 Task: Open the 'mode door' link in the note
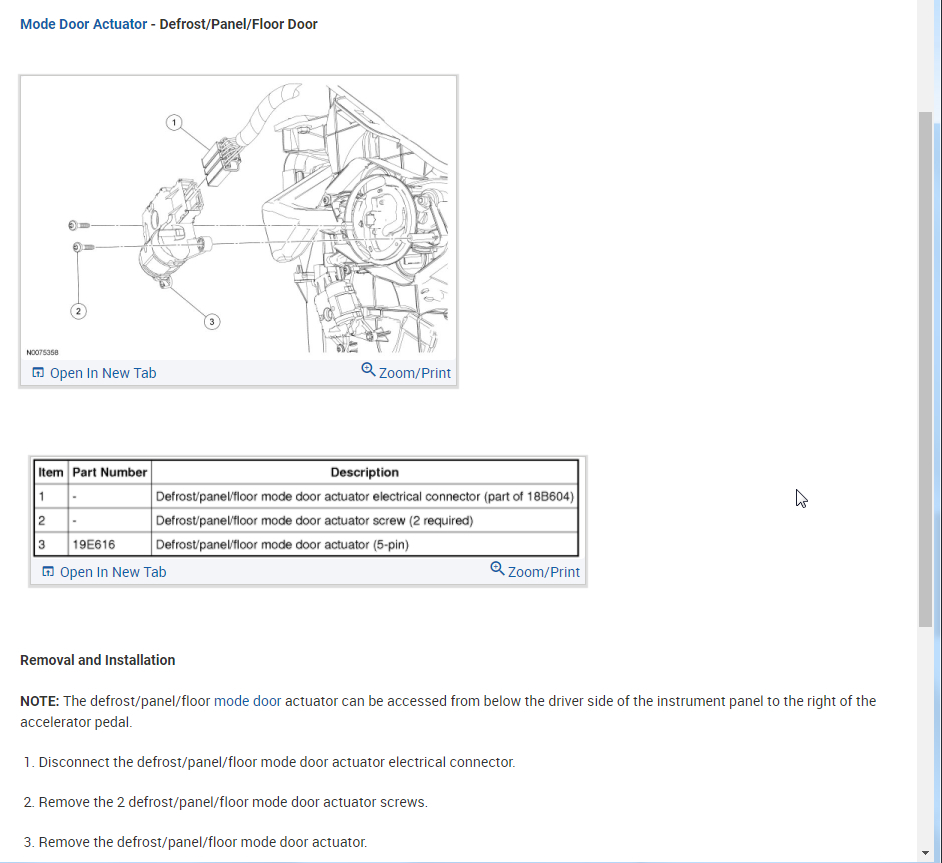(x=248, y=701)
